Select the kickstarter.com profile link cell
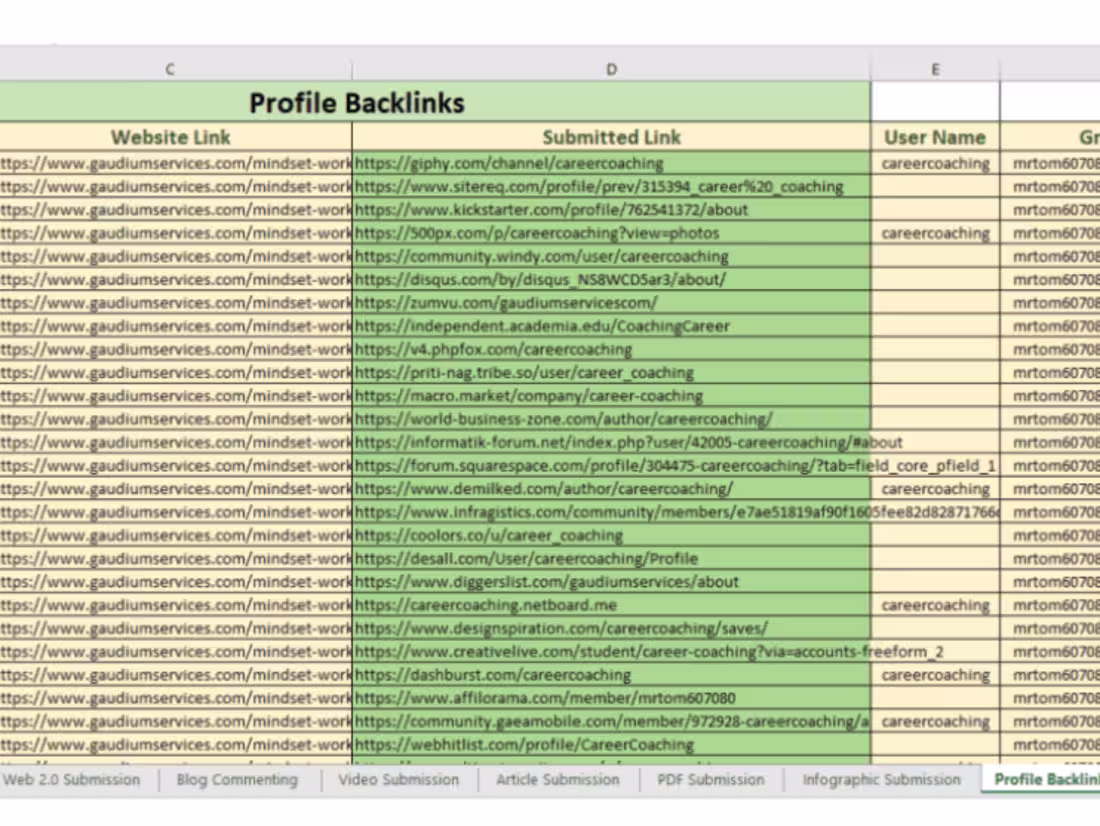The height and width of the screenshot is (826, 1100). tap(611, 210)
